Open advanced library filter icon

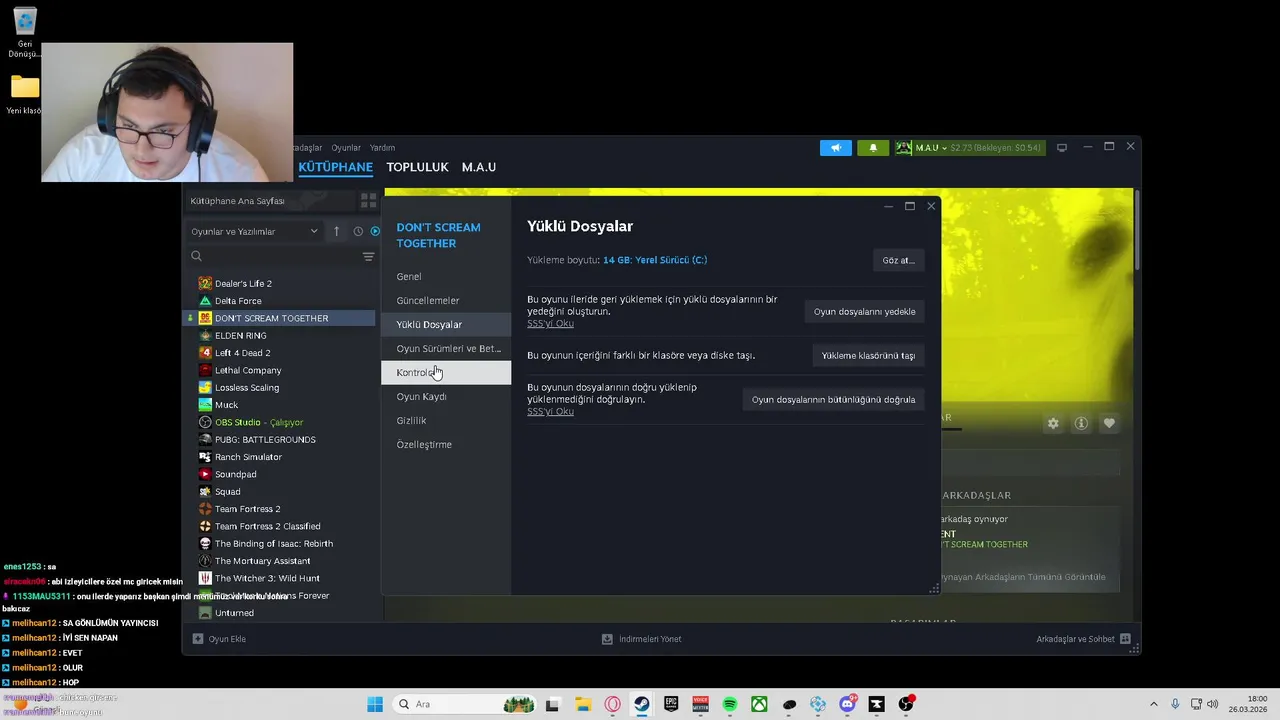[x=368, y=257]
